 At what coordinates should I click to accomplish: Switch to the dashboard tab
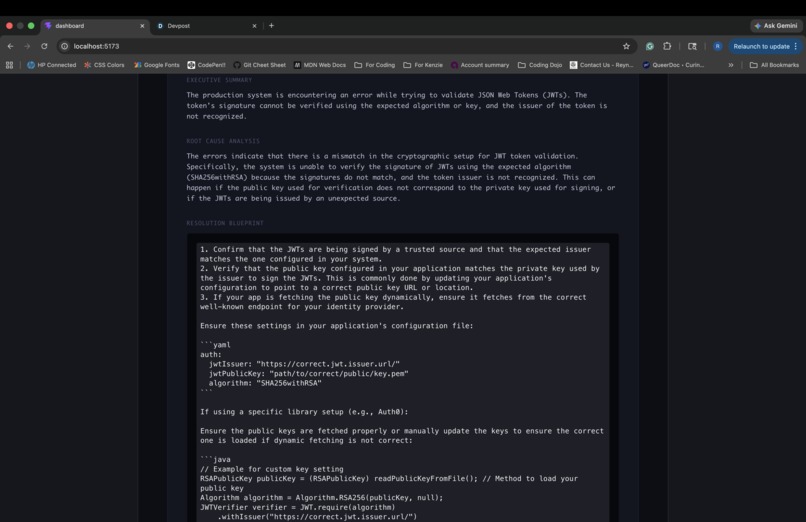click(x=94, y=26)
